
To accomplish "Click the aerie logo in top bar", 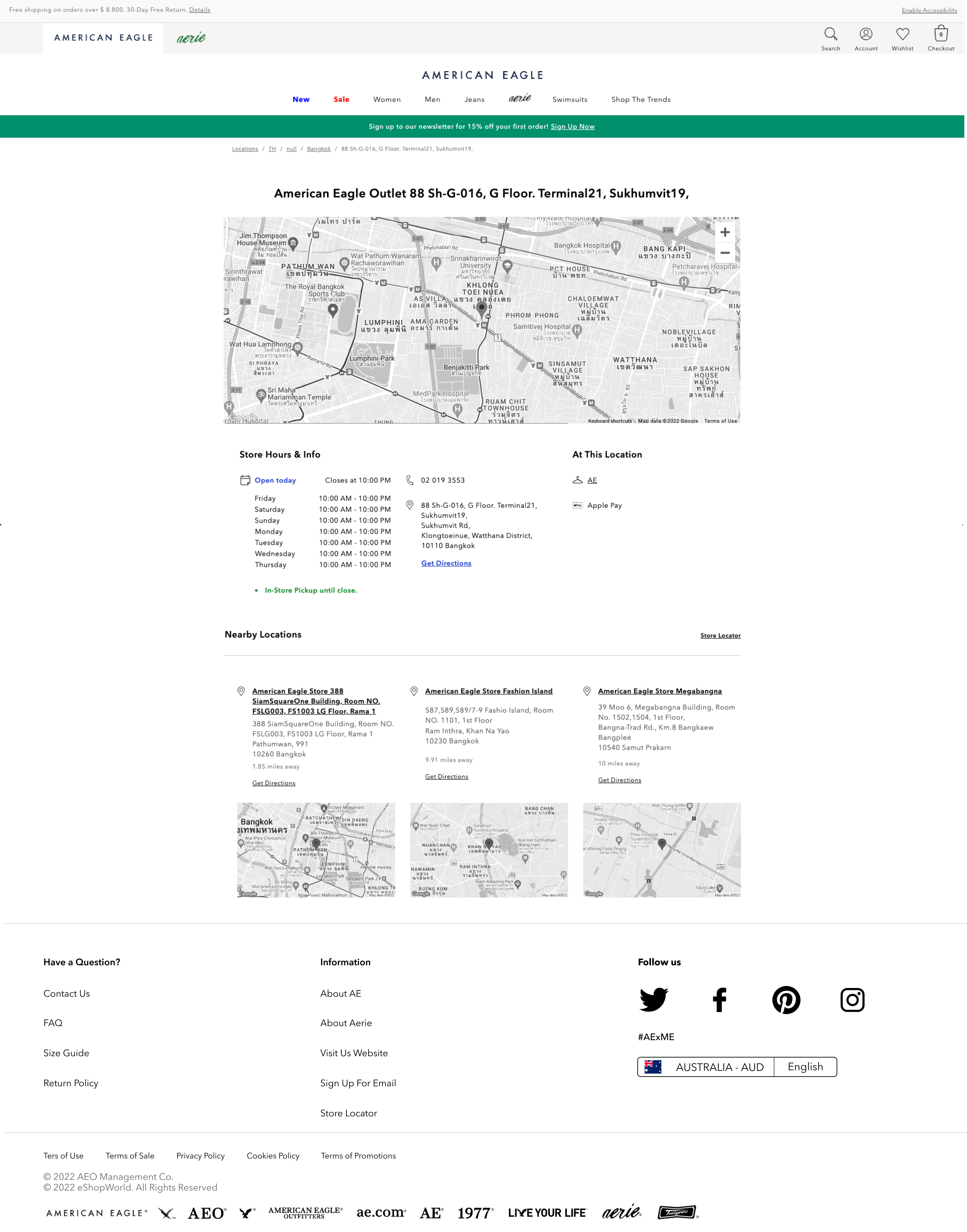I will pyautogui.click(x=191, y=38).
